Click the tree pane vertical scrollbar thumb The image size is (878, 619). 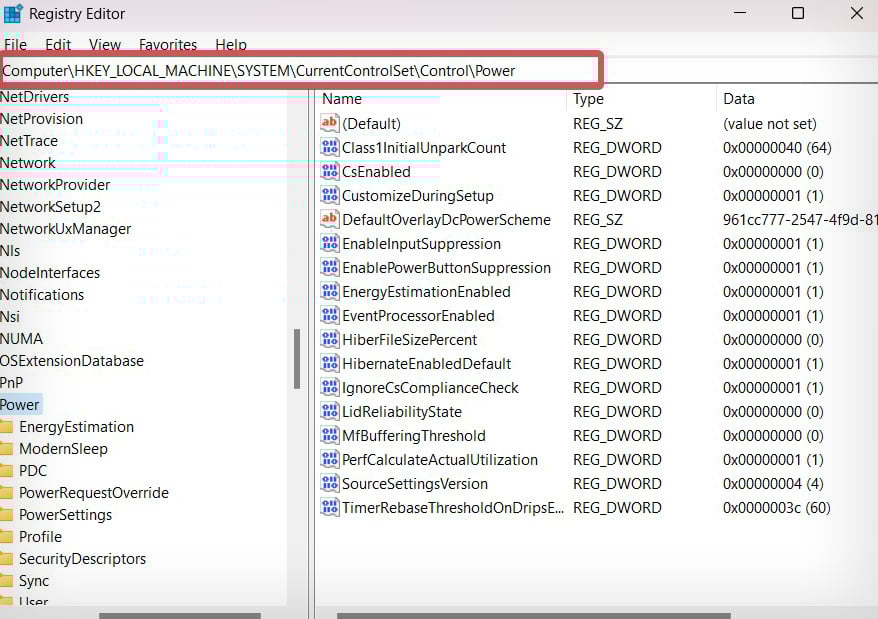[x=297, y=359]
